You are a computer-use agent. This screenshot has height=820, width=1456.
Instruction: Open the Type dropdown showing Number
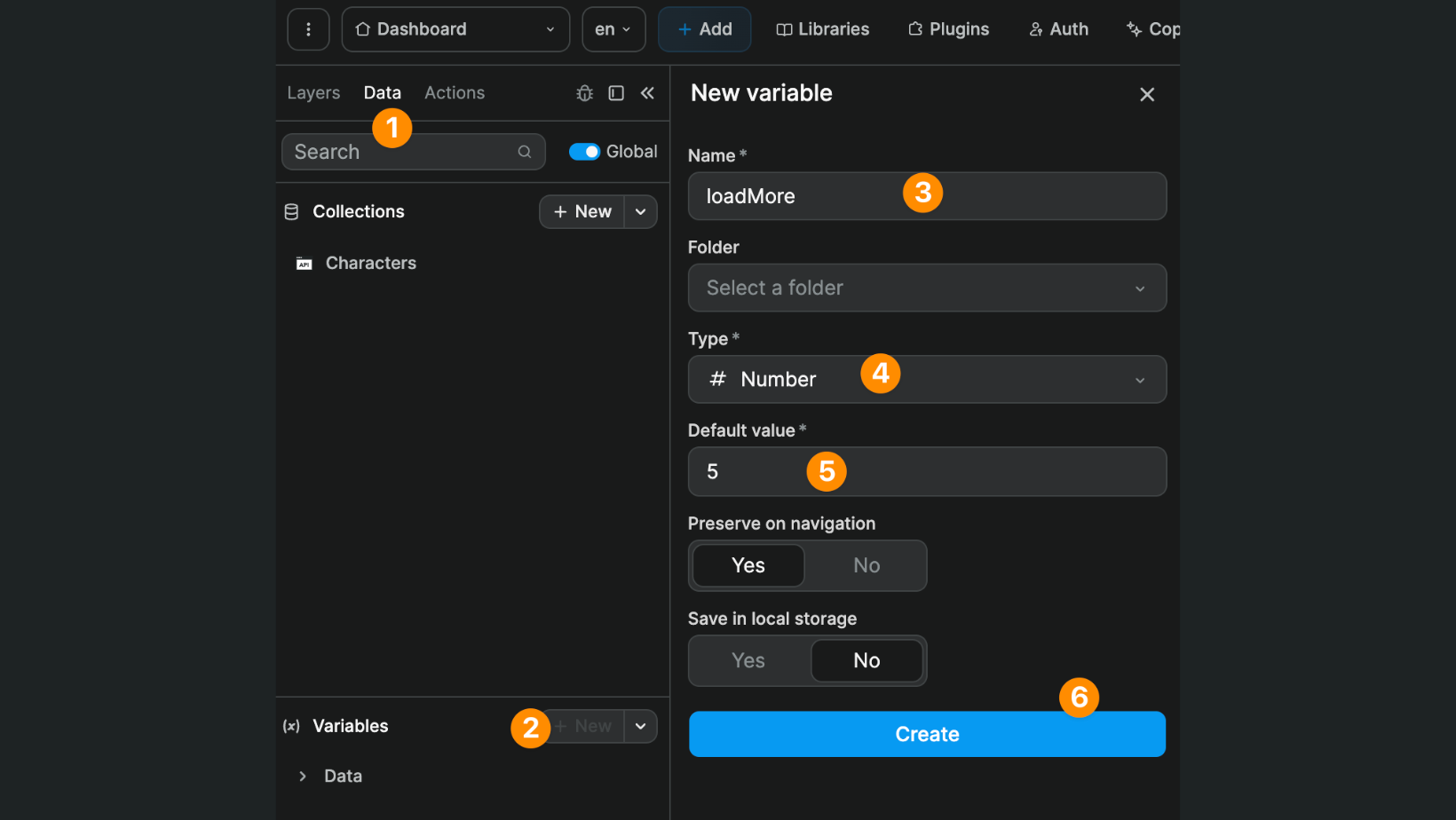(x=927, y=380)
